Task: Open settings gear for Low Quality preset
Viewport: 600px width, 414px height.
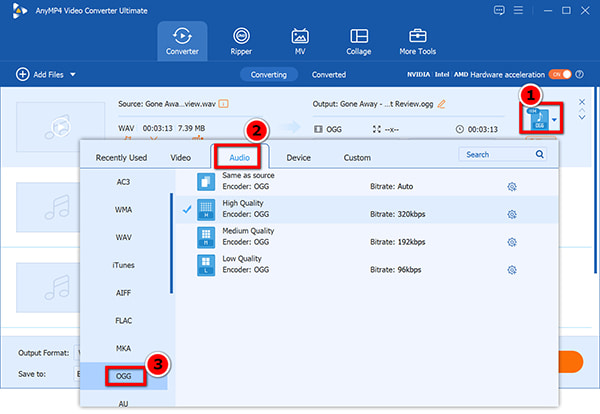Action: click(x=512, y=270)
